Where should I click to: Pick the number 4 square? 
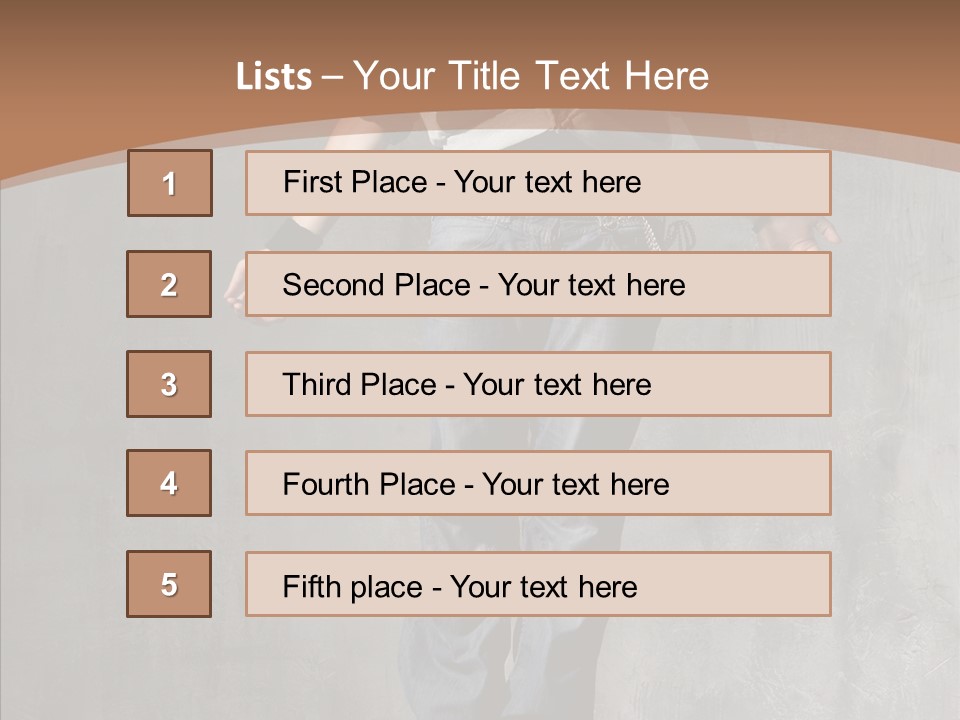[169, 483]
